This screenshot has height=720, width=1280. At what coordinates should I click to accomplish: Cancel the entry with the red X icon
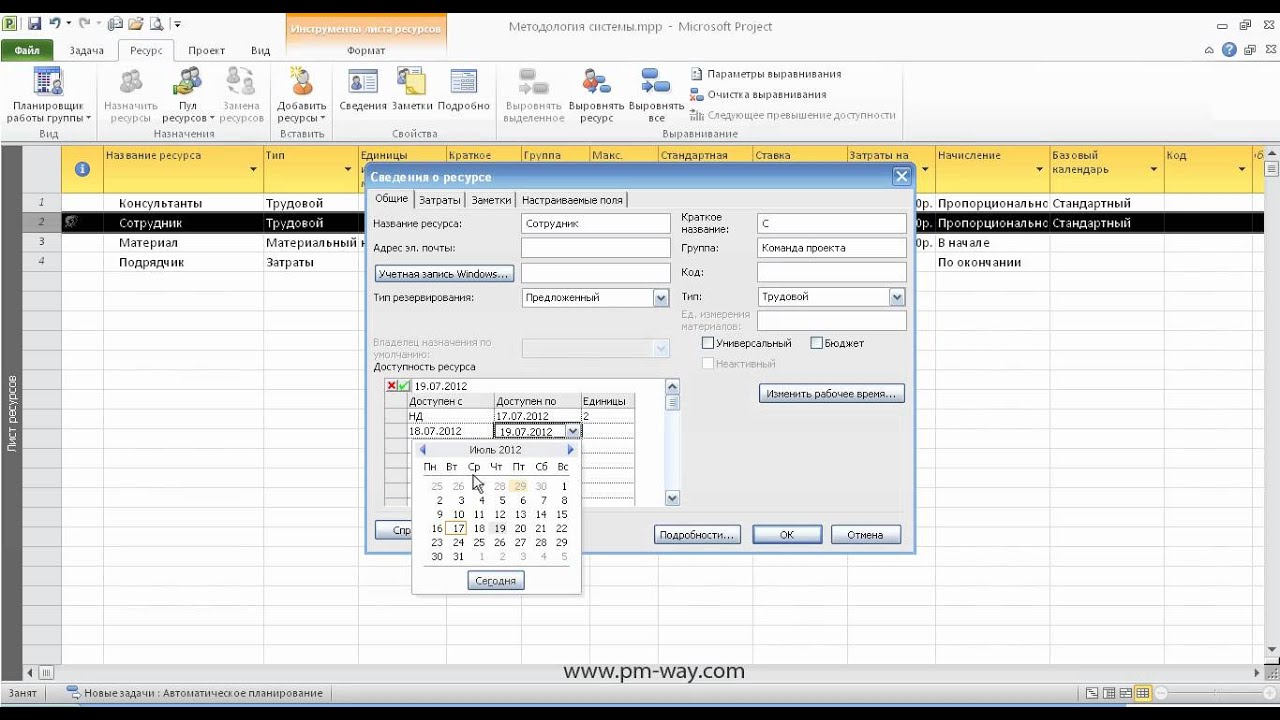click(391, 386)
